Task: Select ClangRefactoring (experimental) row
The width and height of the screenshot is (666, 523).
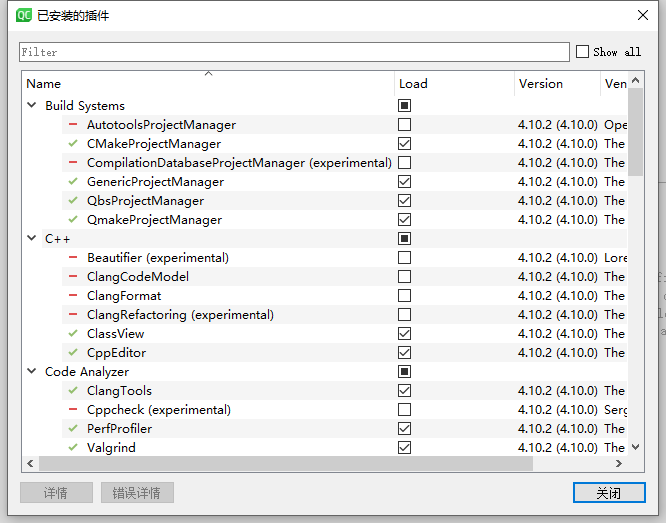Action: point(344,314)
